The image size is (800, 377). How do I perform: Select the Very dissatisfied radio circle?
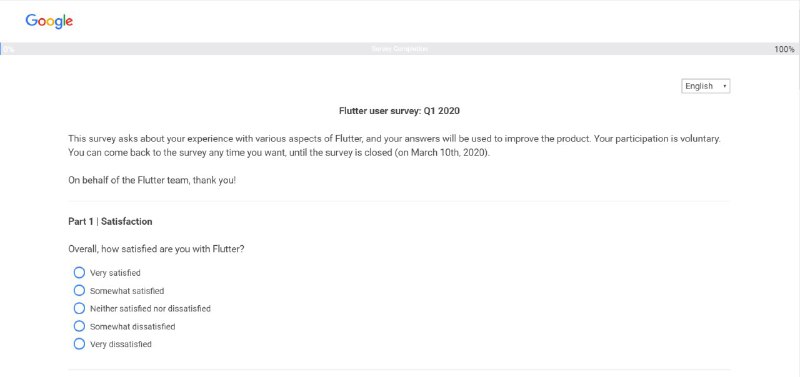(79, 344)
